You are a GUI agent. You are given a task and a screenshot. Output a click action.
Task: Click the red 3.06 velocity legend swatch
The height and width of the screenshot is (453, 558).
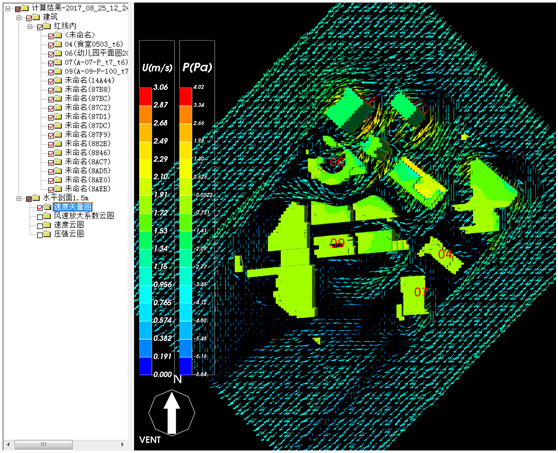145,96
